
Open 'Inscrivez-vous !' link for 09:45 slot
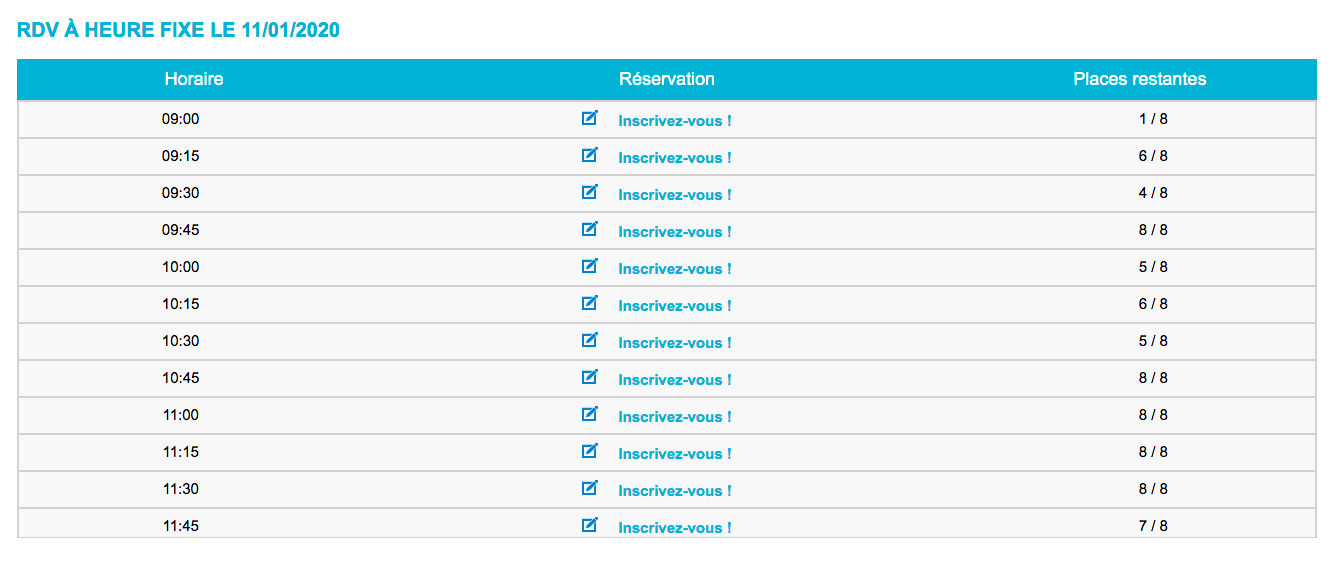tap(675, 232)
